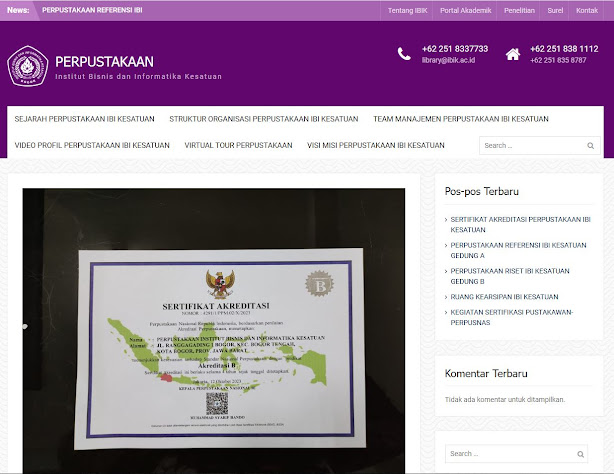Click phone number +62 251 838 1112

564,49
